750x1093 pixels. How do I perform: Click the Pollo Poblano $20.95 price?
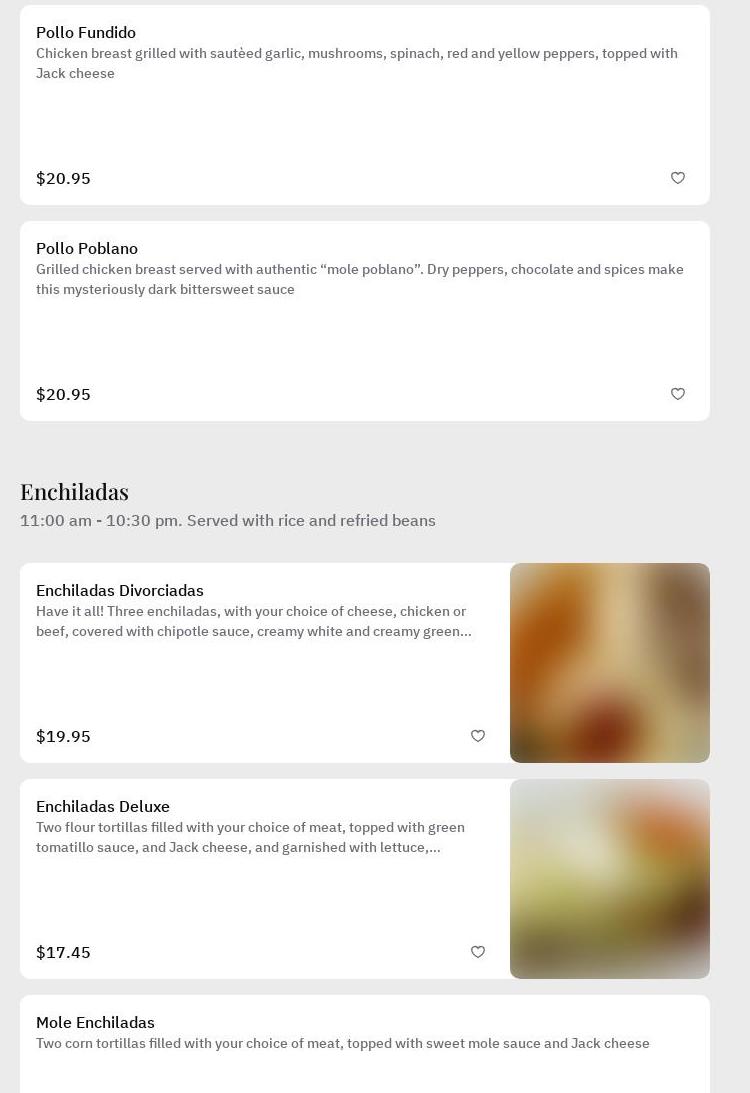tap(63, 395)
